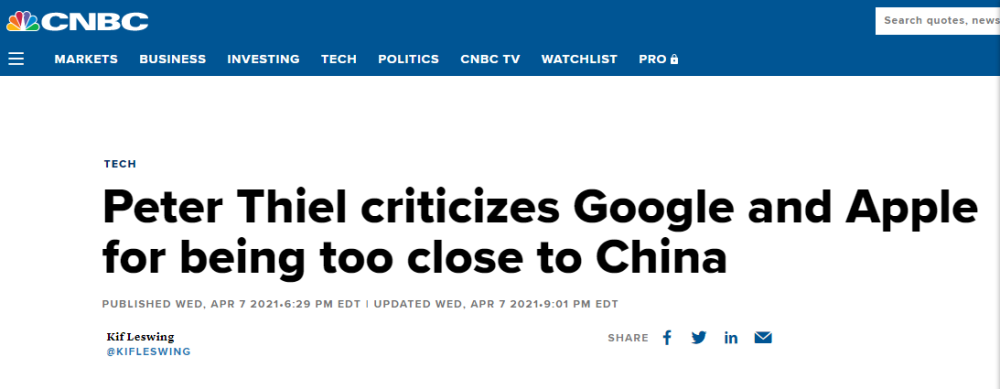
Task: Open the hamburger navigation menu
Action: pos(16,59)
